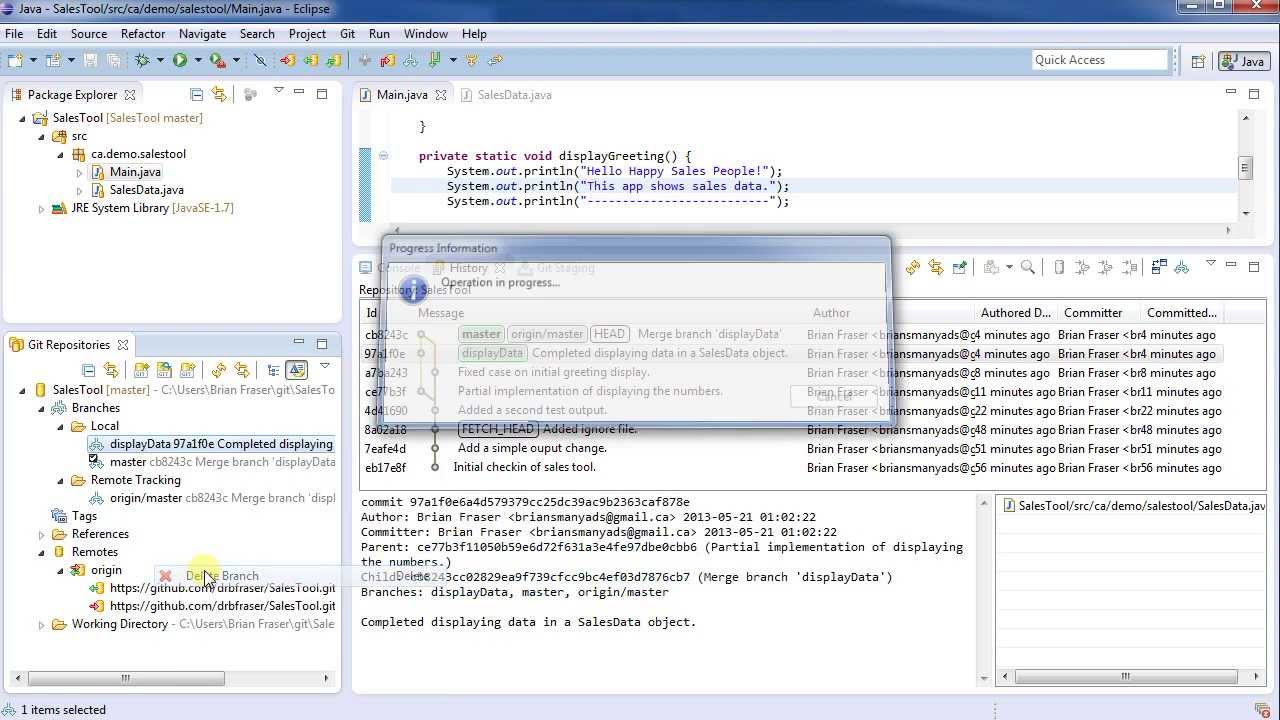Toggle Link with Editor in History view
This screenshot has height=720, width=1280.
(936, 267)
